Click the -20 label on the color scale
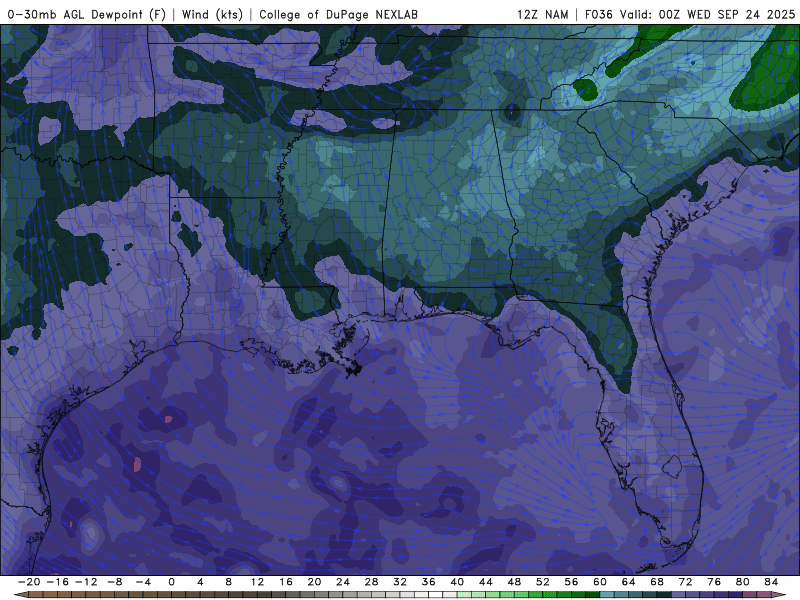 [x=29, y=582]
